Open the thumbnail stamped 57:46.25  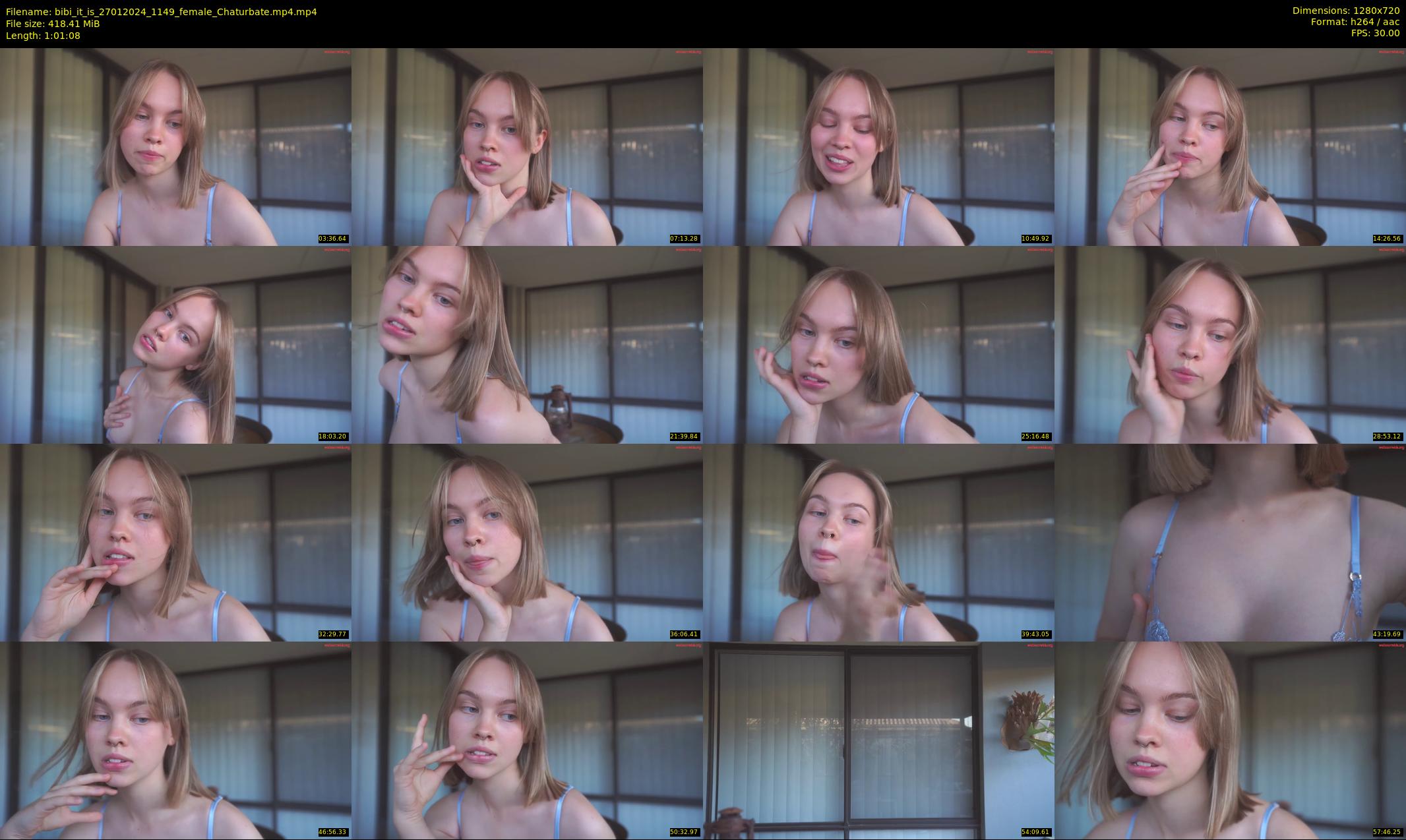tap(1230, 740)
